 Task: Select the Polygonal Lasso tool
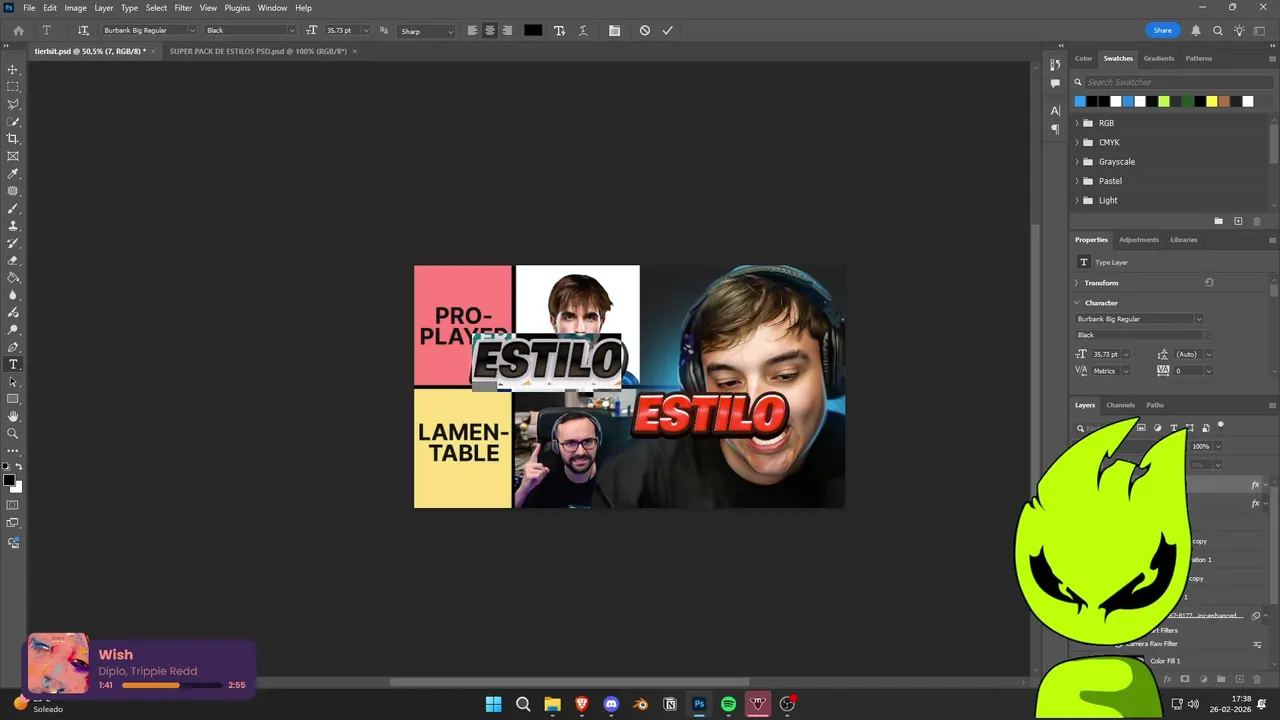pos(13,104)
